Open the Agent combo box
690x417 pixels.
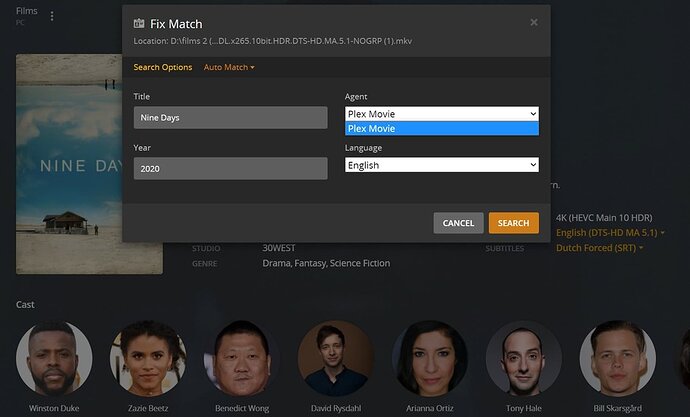coord(442,114)
